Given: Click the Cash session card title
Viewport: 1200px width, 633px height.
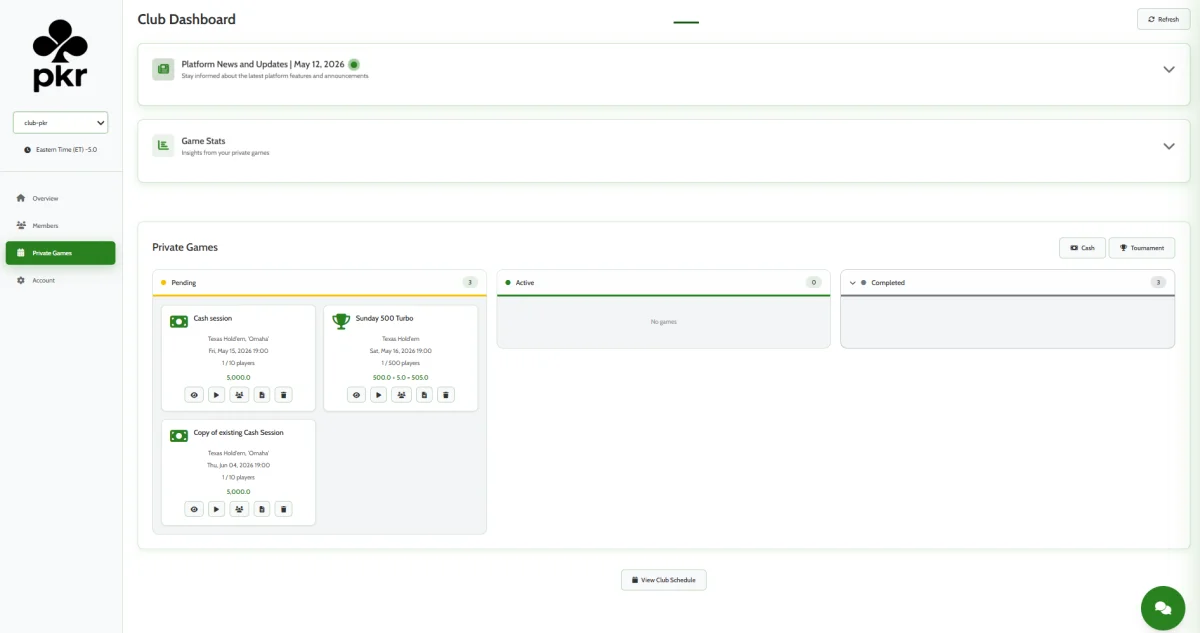Looking at the screenshot, I should coord(213,318).
